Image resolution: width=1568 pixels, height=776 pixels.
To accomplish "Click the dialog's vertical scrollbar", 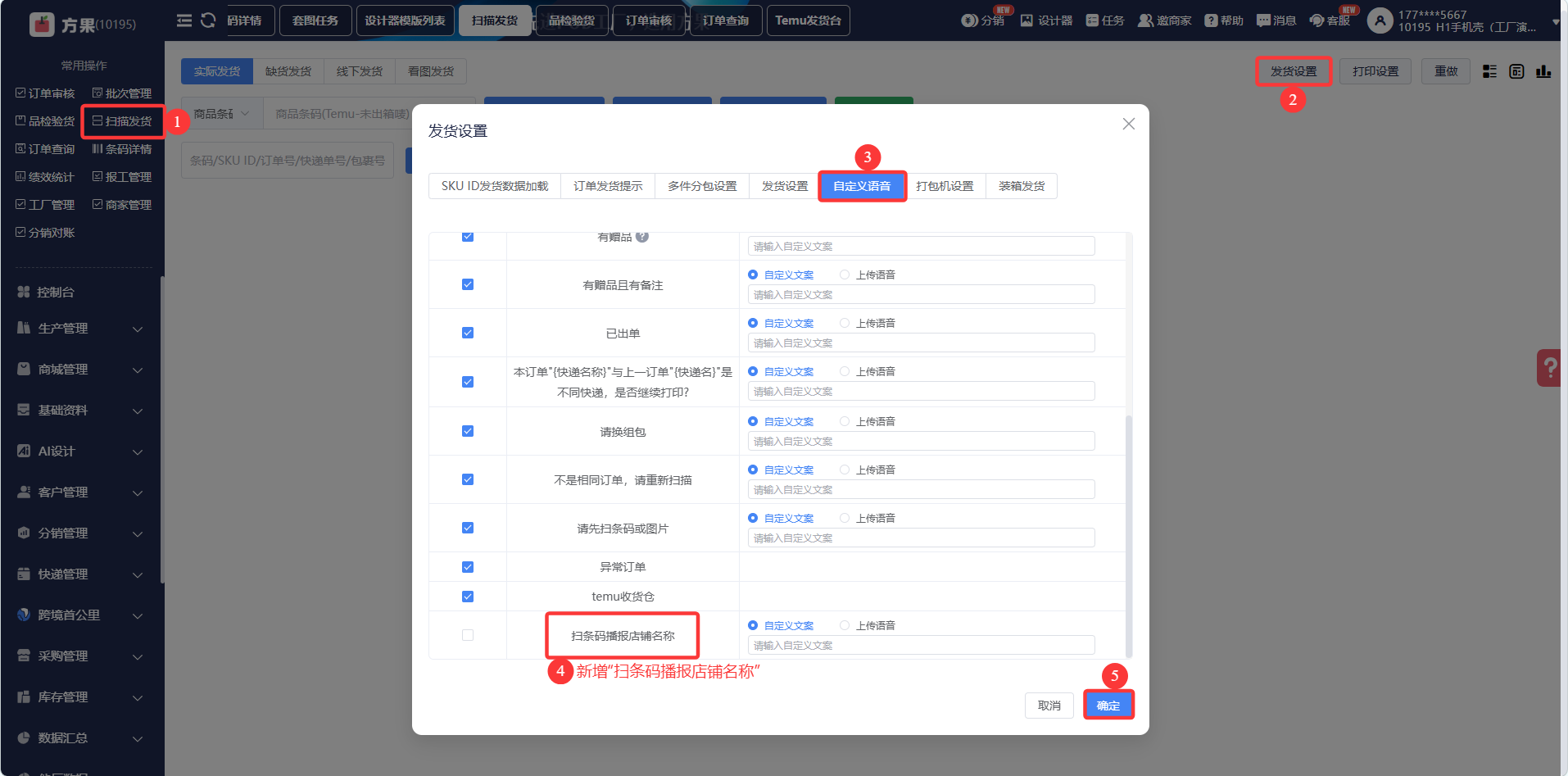I will pos(1129,536).
